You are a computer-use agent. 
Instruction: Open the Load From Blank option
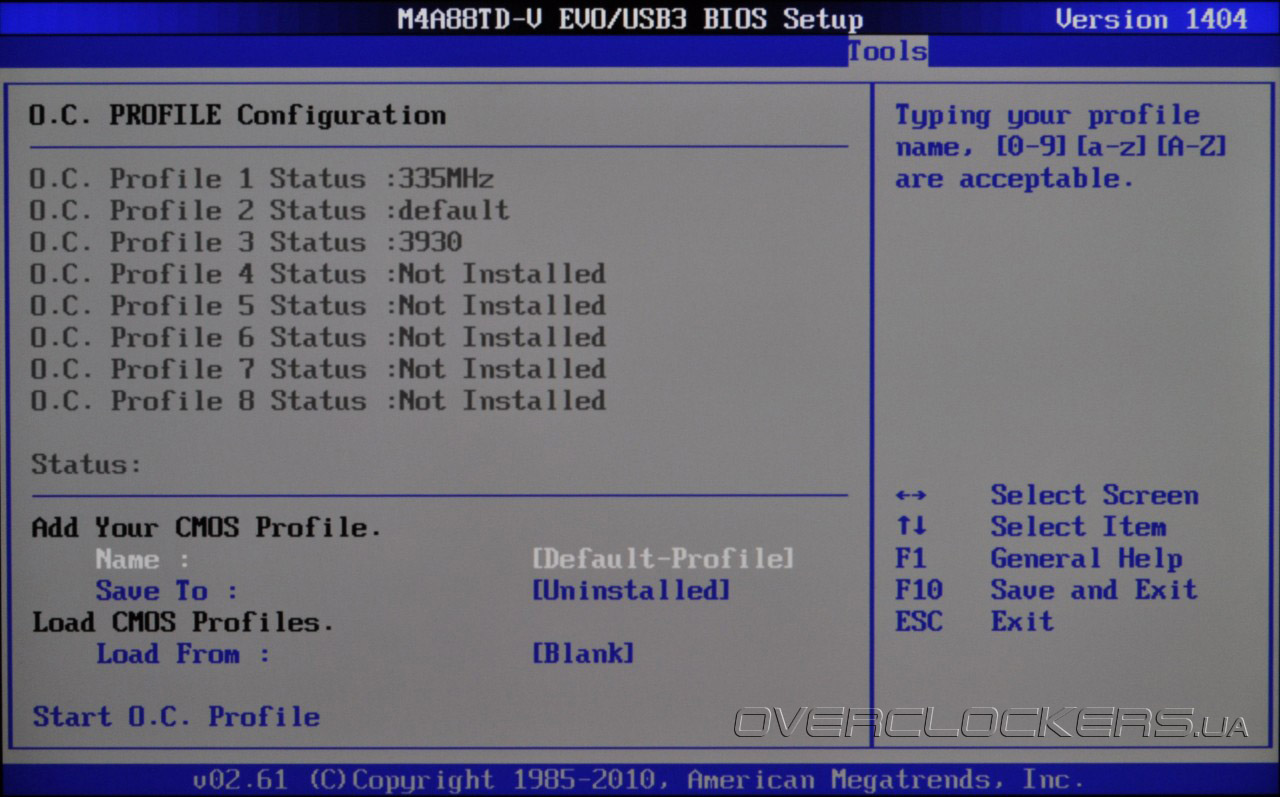583,654
